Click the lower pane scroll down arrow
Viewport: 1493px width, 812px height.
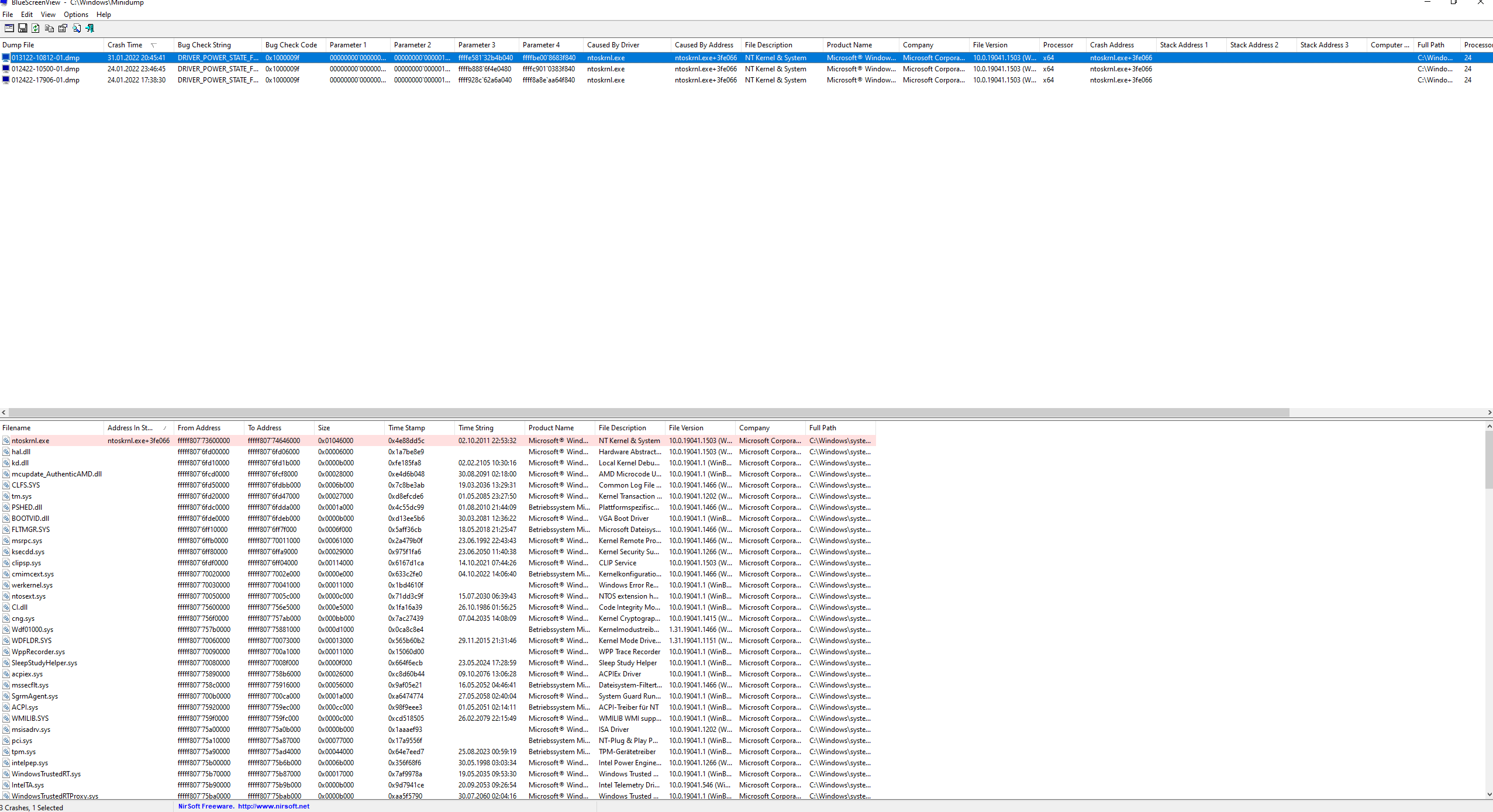click(1489, 794)
